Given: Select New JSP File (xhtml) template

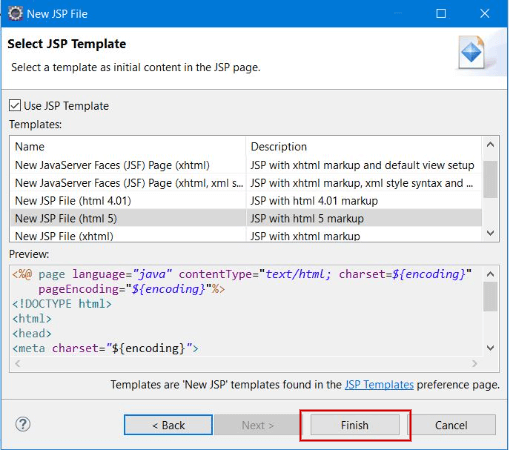Looking at the screenshot, I should pos(246,235).
